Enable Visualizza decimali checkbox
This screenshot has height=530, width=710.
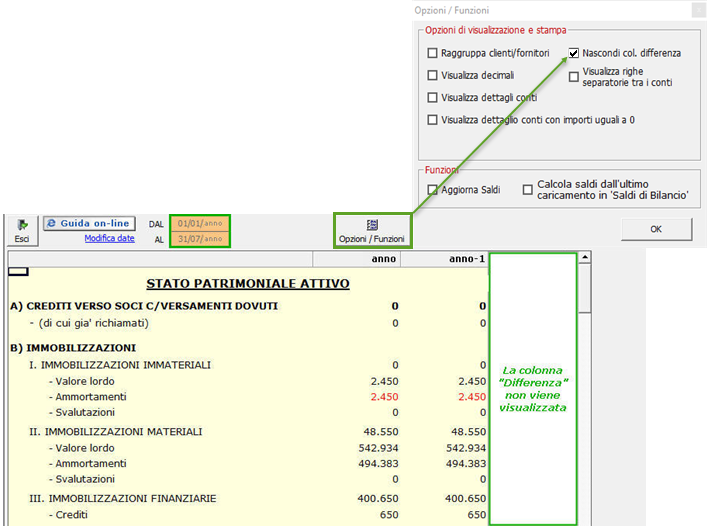click(432, 75)
